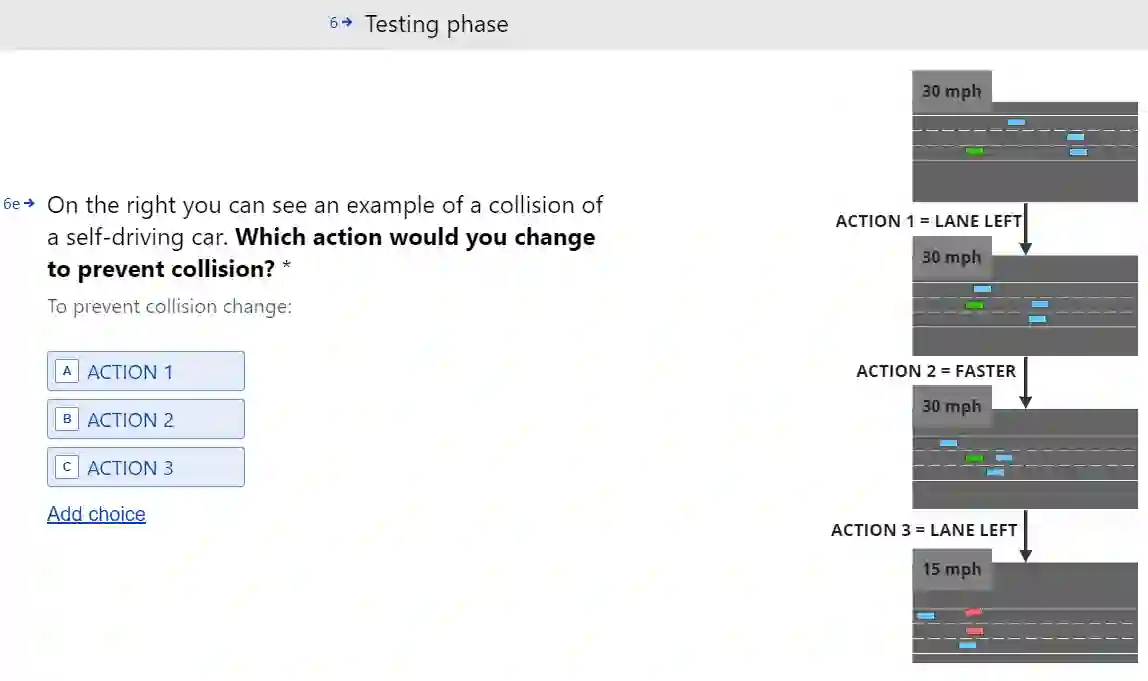Edit the "To prevent collision change:" description
This screenshot has width=1148, height=681.
click(x=170, y=306)
